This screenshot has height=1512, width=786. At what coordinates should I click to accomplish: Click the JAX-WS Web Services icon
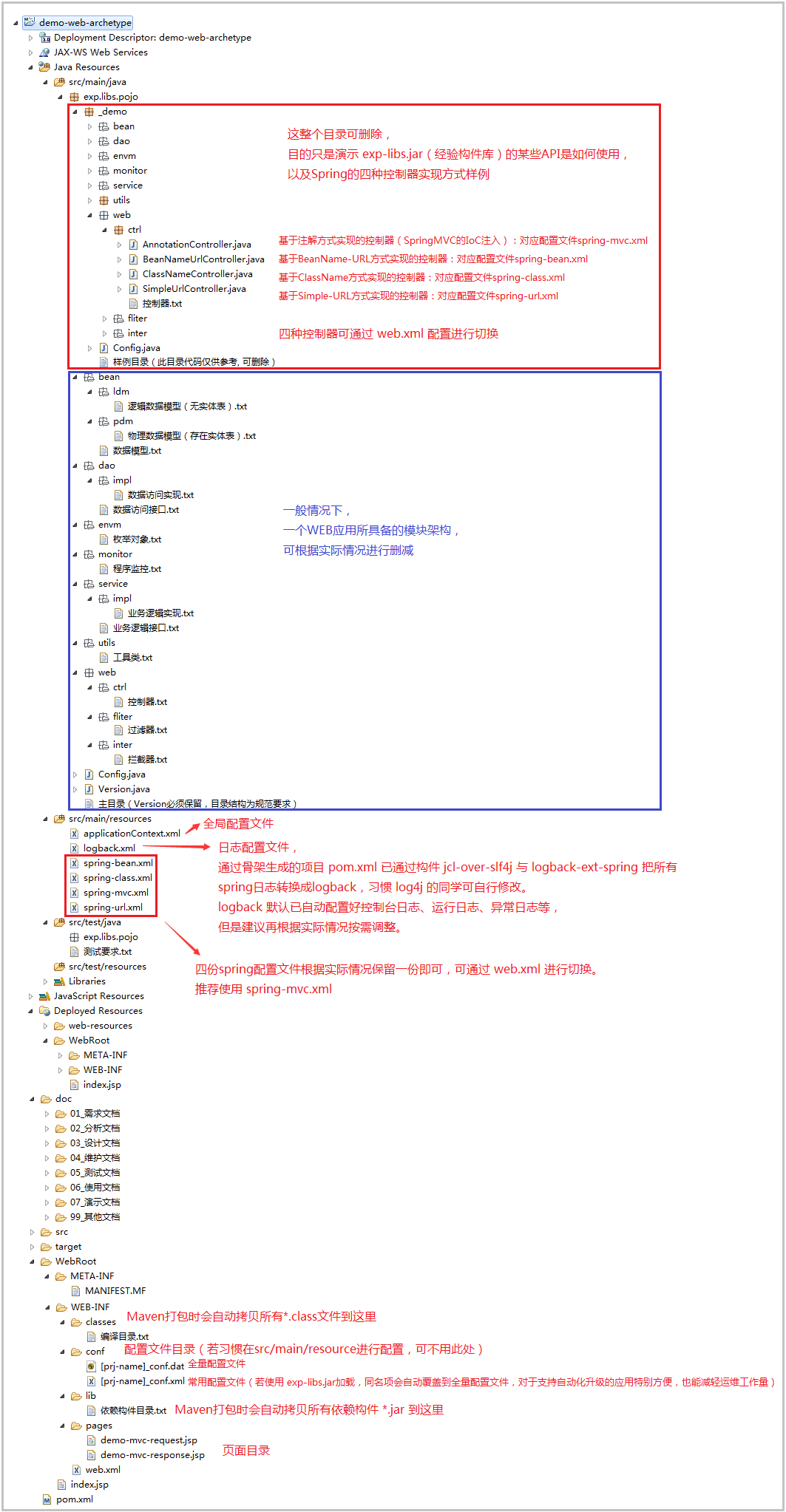44,52
